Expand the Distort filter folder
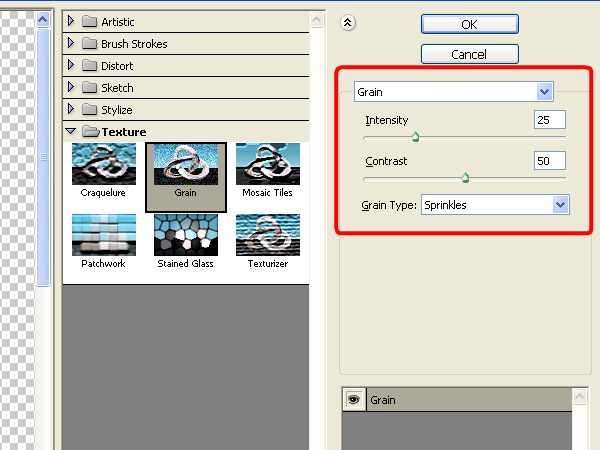Screen dimensions: 600x450 coord(71,65)
